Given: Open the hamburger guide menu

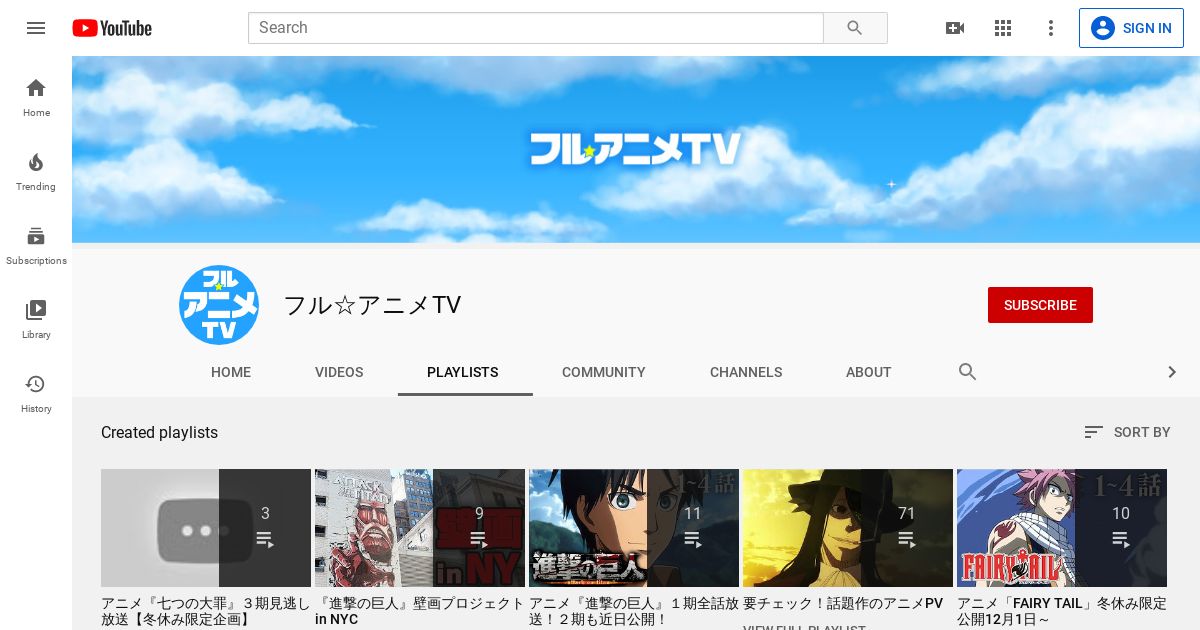Looking at the screenshot, I should tap(36, 28).
